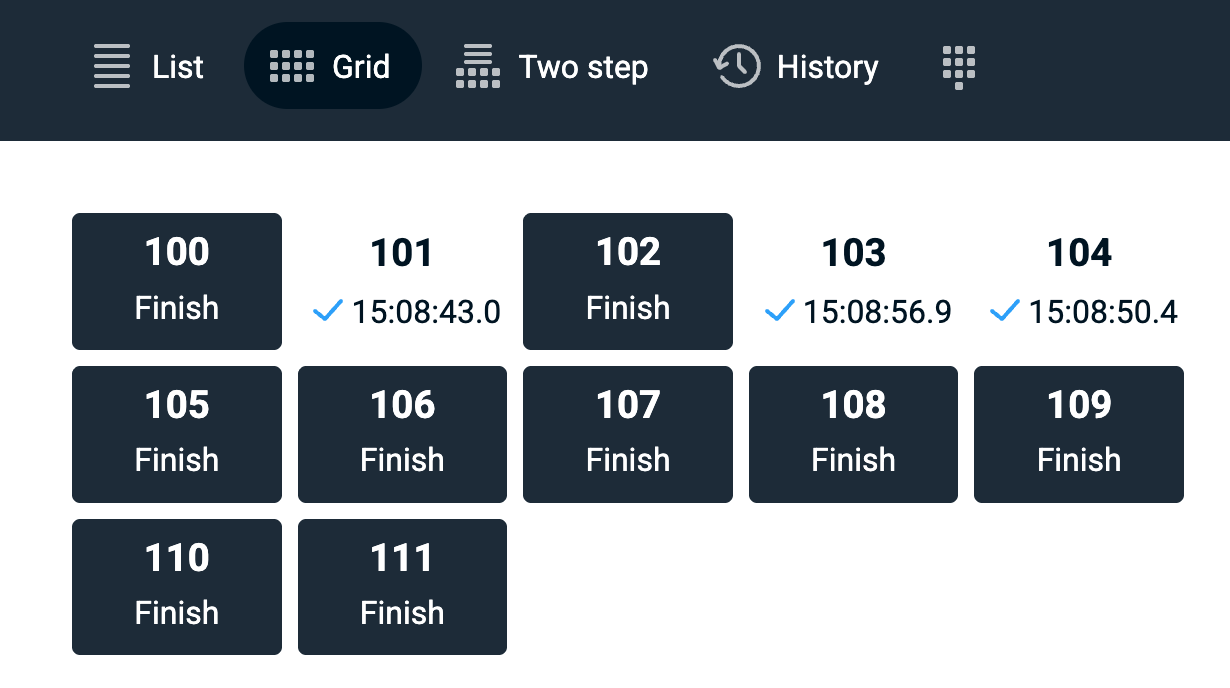The image size is (1230, 688).
Task: Click checkmark icon beside 15:08:50.4
Action: (x=1004, y=312)
